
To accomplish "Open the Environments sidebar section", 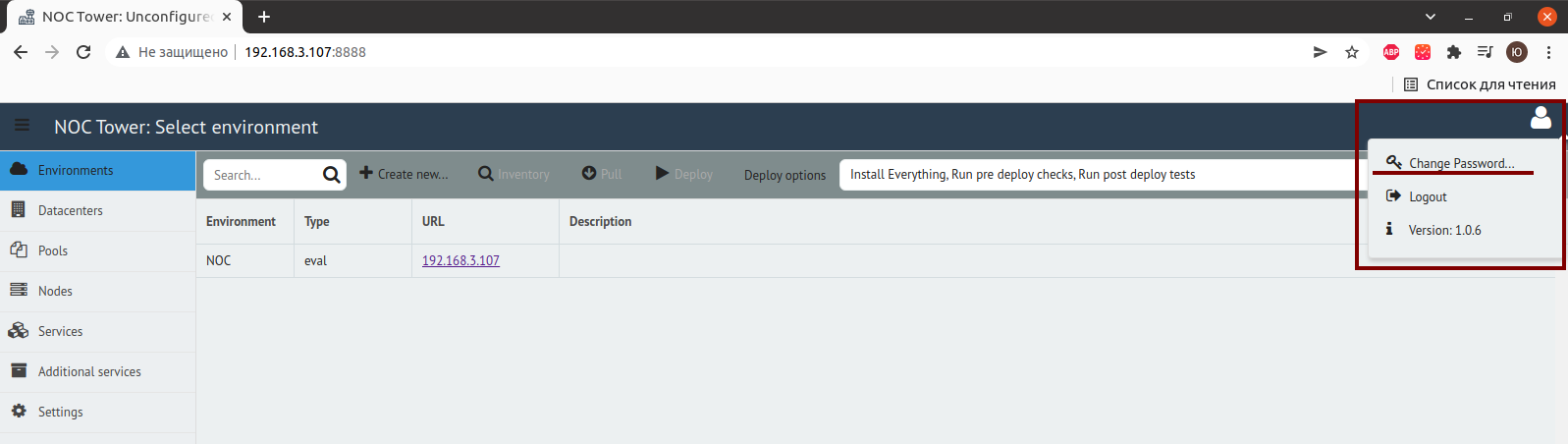I will 98,170.
